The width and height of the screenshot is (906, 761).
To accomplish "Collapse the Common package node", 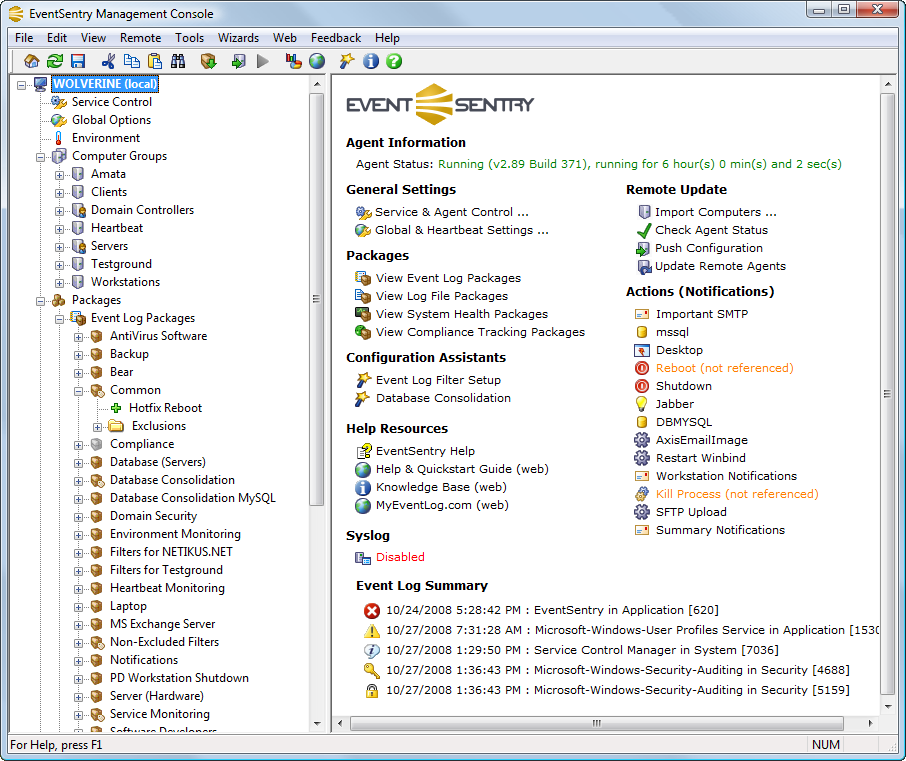I will coord(78,391).
